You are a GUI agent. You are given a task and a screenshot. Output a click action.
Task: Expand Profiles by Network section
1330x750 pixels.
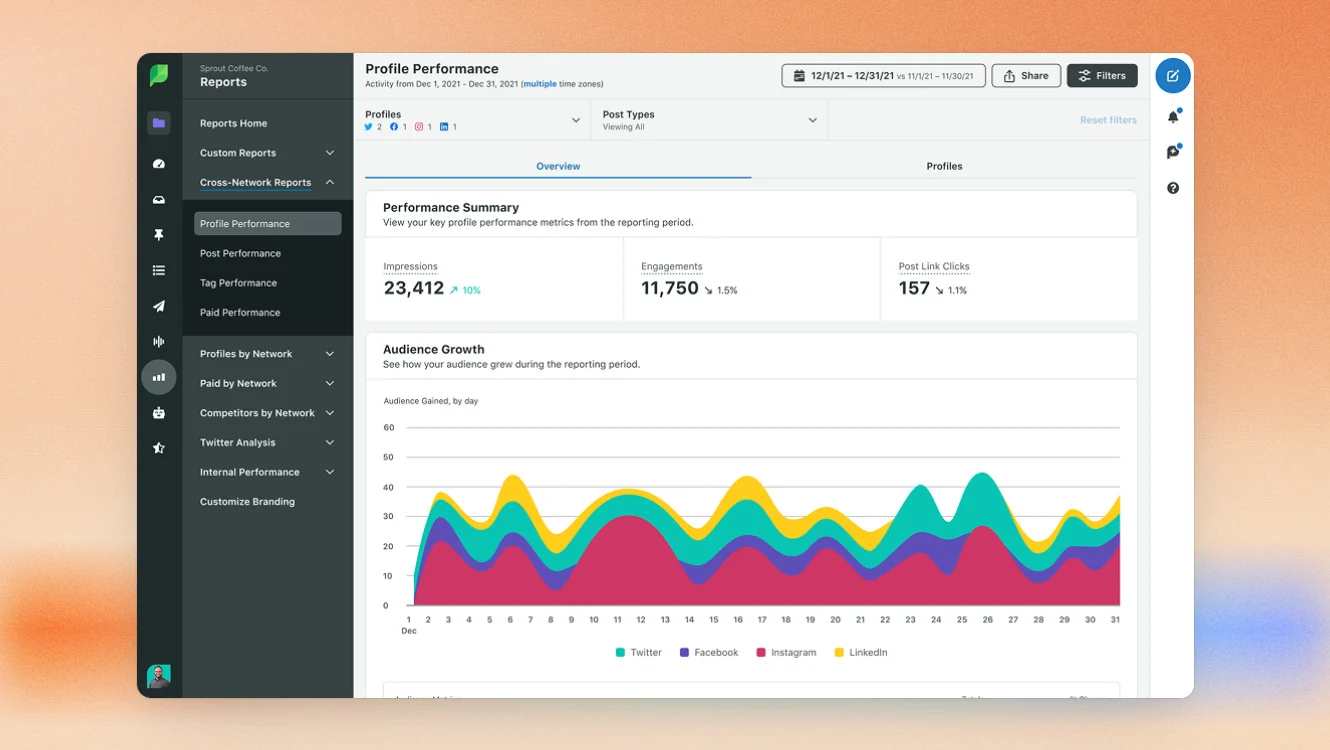[267, 354]
